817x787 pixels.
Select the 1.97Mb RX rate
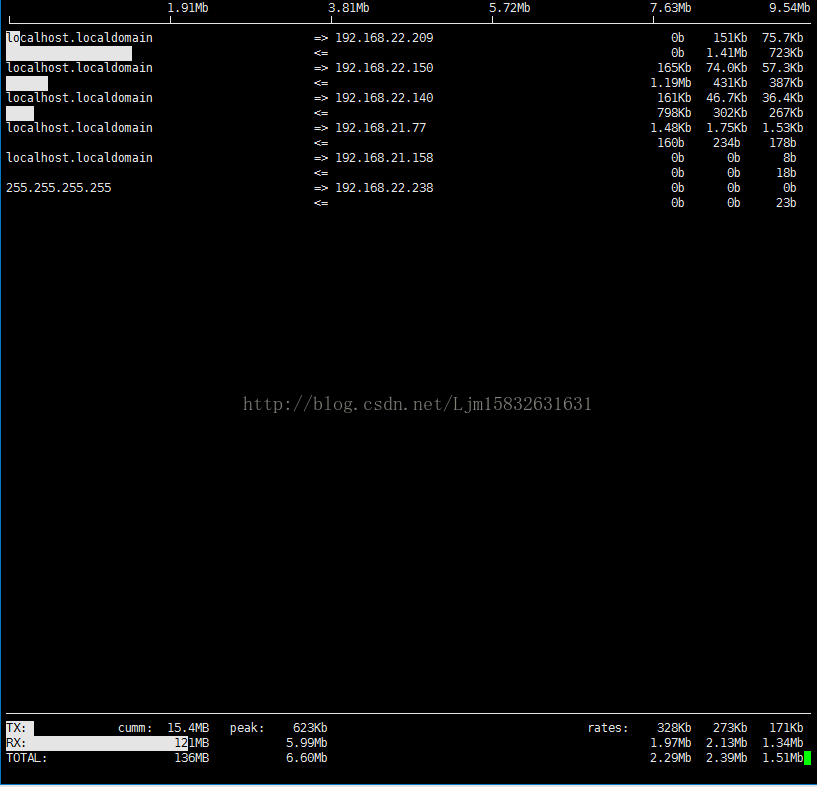(x=671, y=743)
